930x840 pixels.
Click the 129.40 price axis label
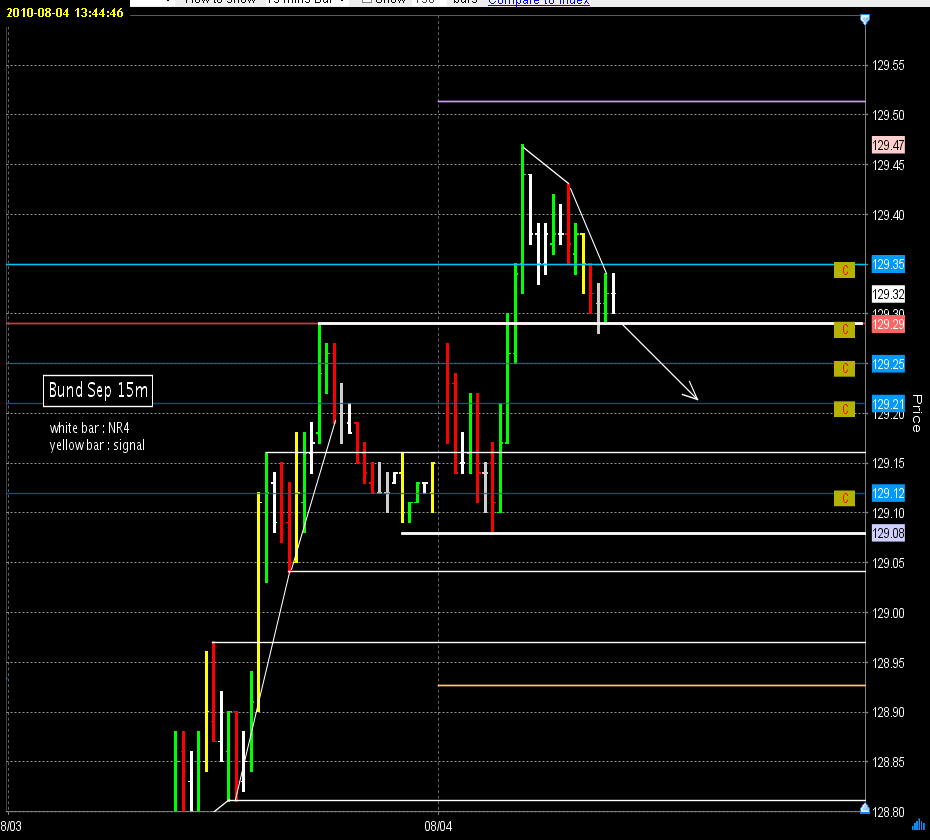tap(888, 215)
